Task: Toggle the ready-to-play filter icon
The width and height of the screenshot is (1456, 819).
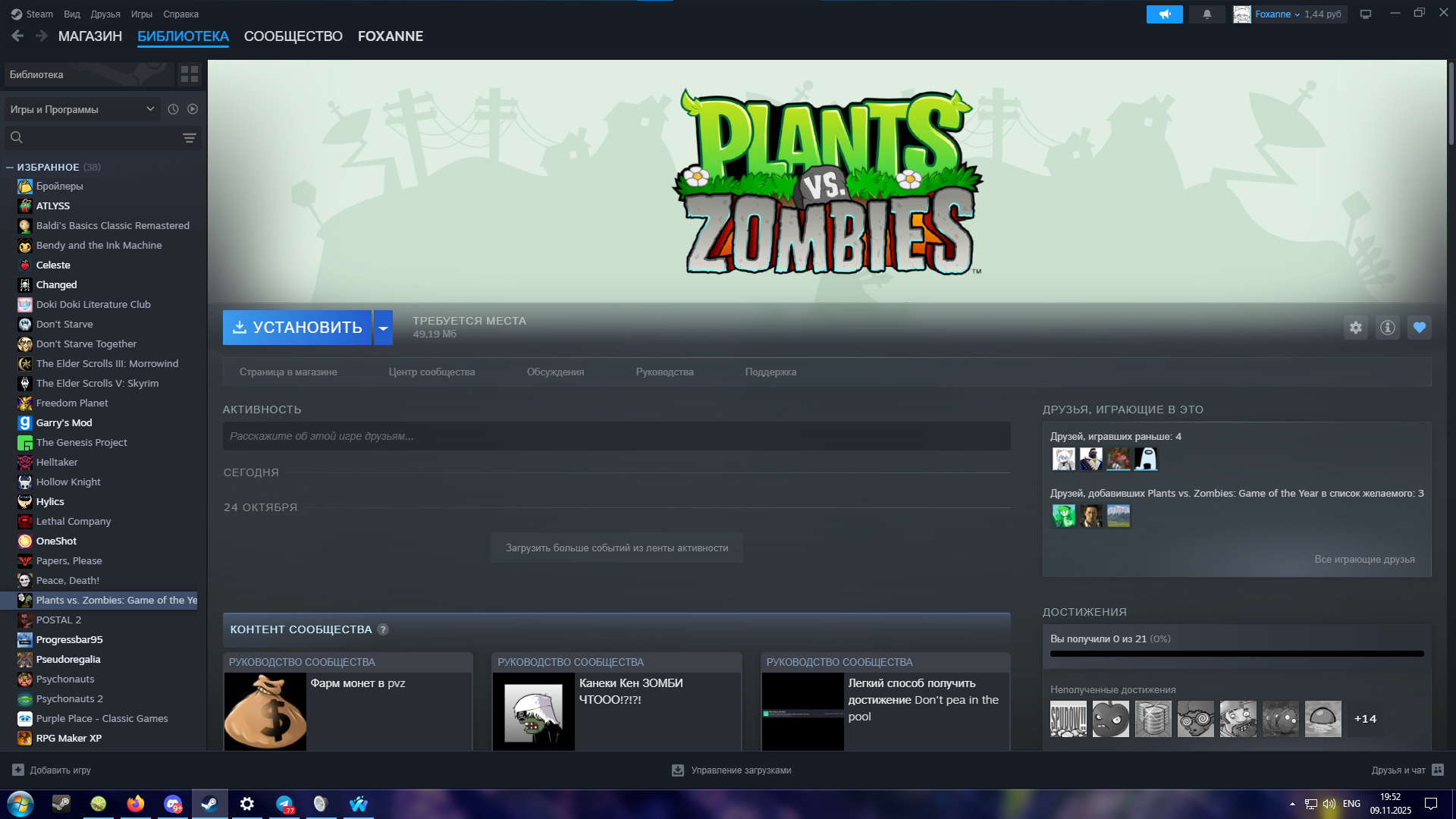Action: point(193,109)
